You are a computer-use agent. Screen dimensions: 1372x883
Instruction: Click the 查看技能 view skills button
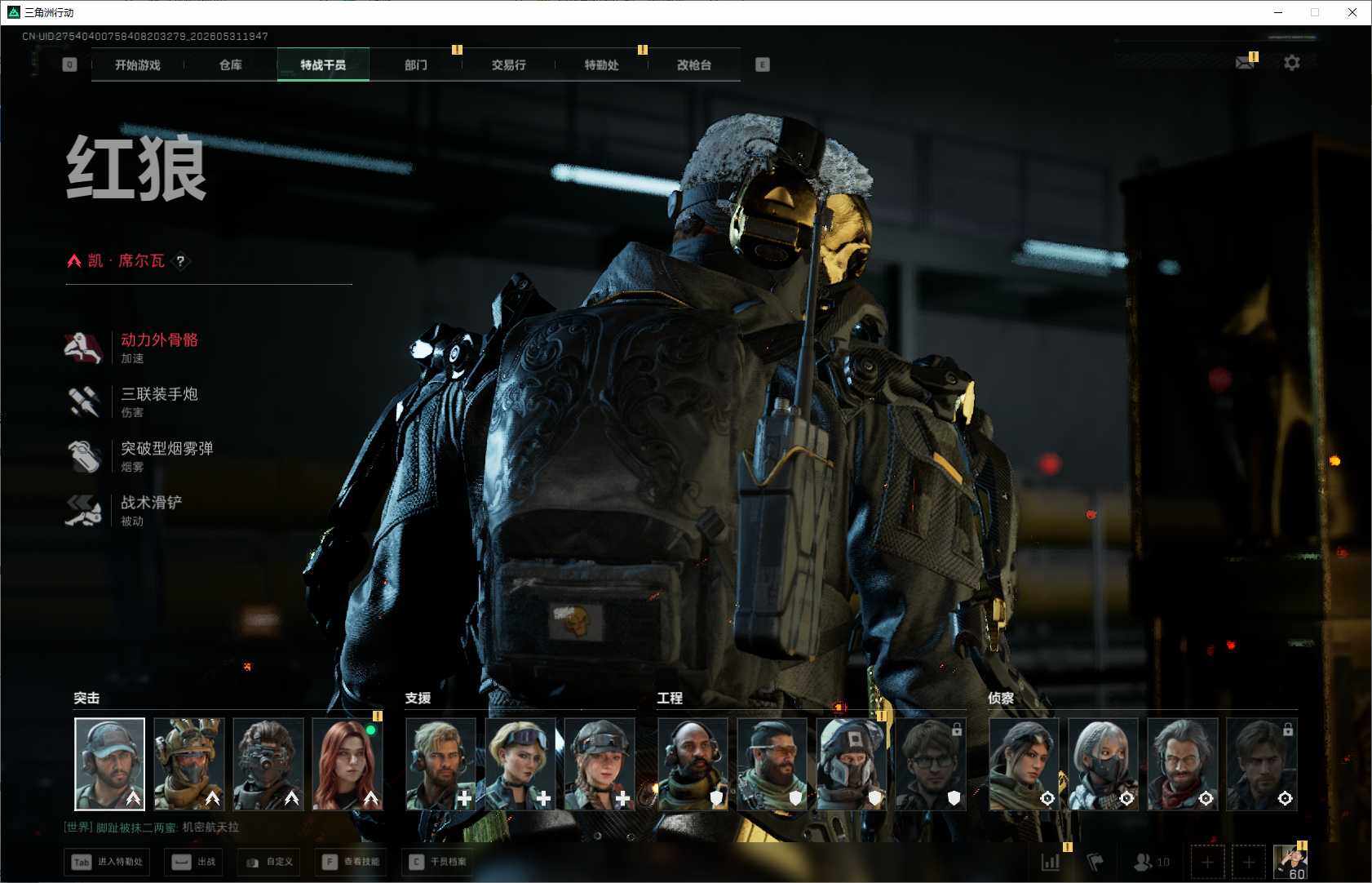click(352, 862)
